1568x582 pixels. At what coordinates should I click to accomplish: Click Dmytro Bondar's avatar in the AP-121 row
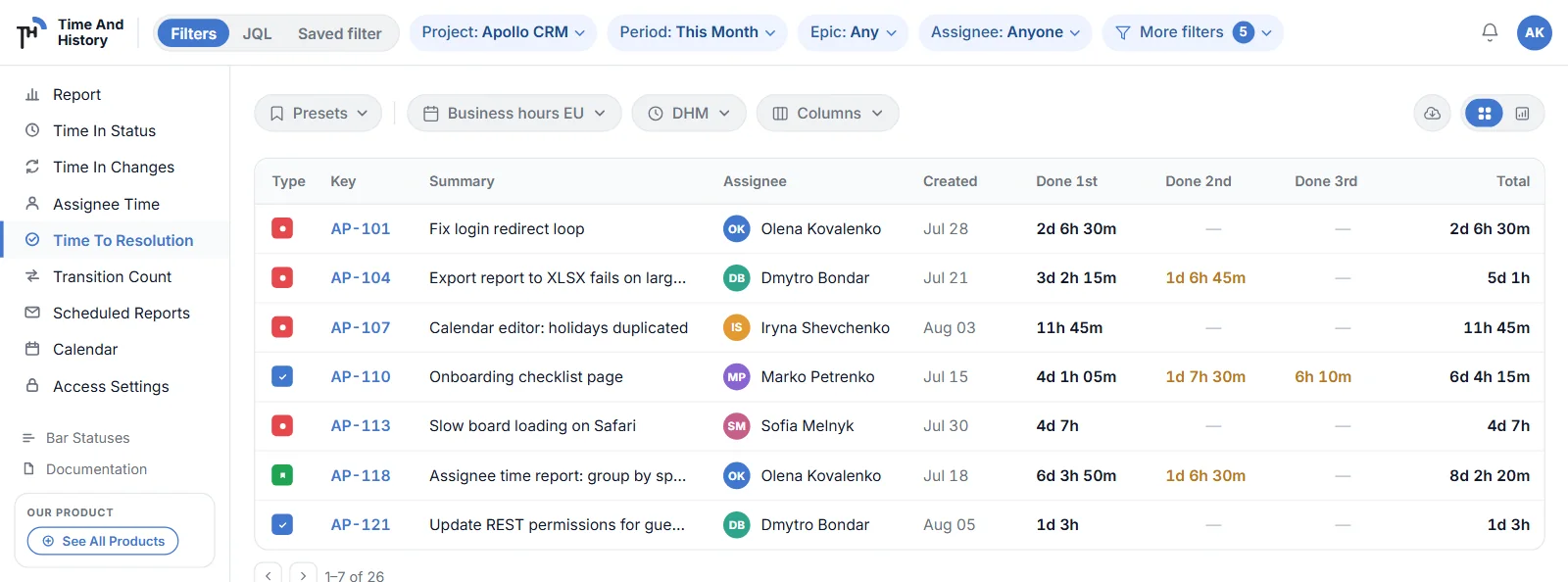pos(737,524)
